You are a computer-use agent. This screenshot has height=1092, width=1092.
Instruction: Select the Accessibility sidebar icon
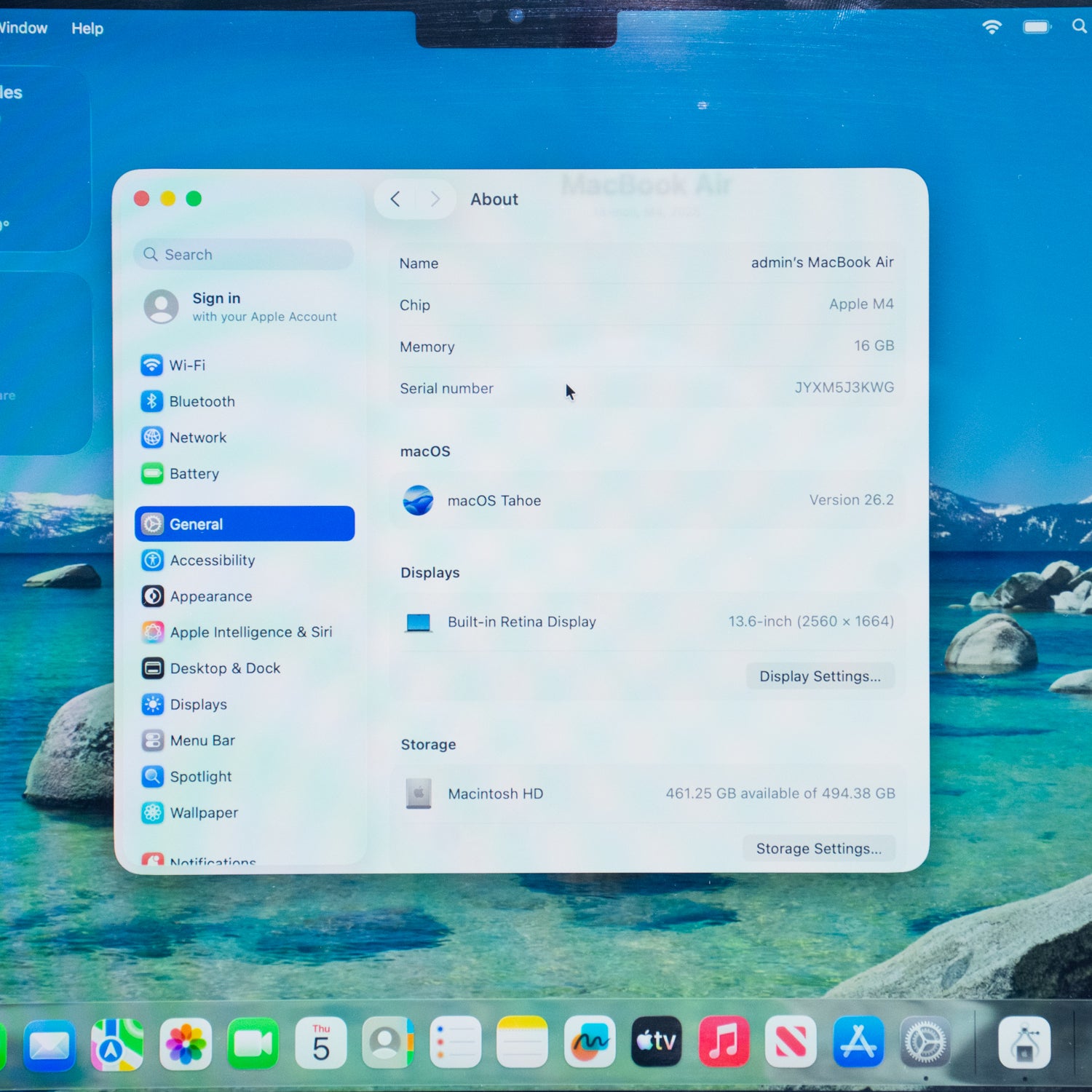point(152,560)
